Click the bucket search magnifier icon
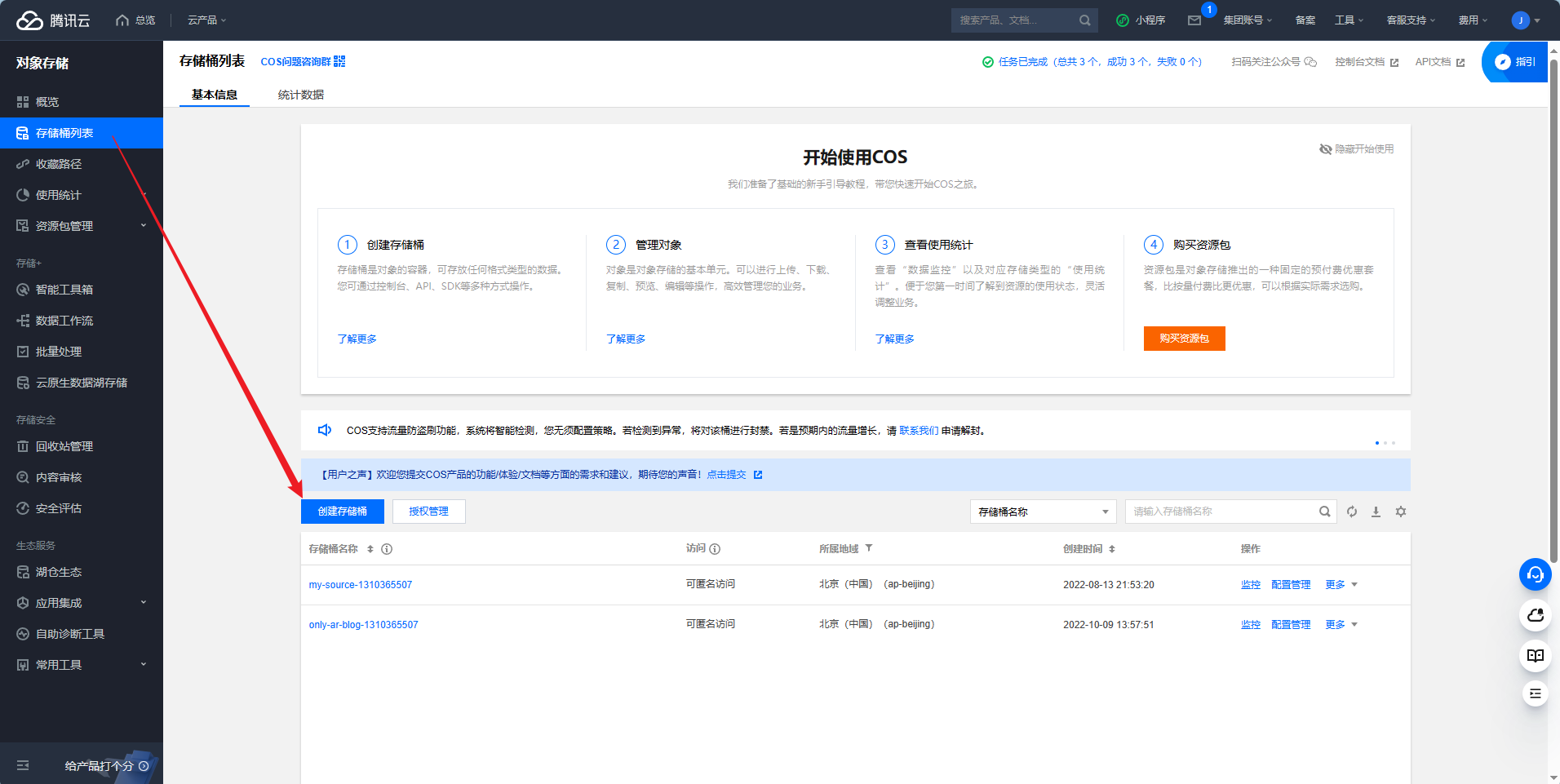Image resolution: width=1560 pixels, height=784 pixels. [1324, 512]
